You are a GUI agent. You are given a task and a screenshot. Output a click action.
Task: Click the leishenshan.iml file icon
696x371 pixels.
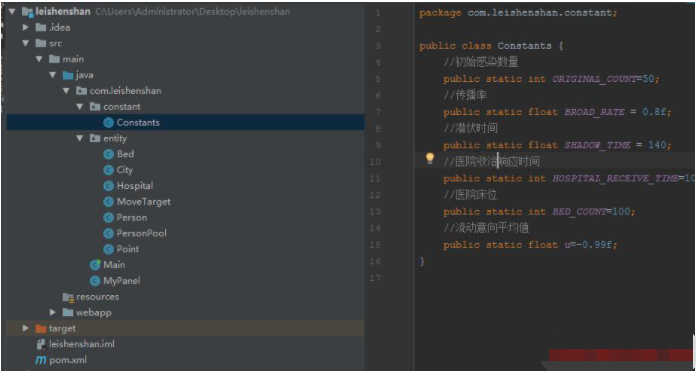click(41, 344)
